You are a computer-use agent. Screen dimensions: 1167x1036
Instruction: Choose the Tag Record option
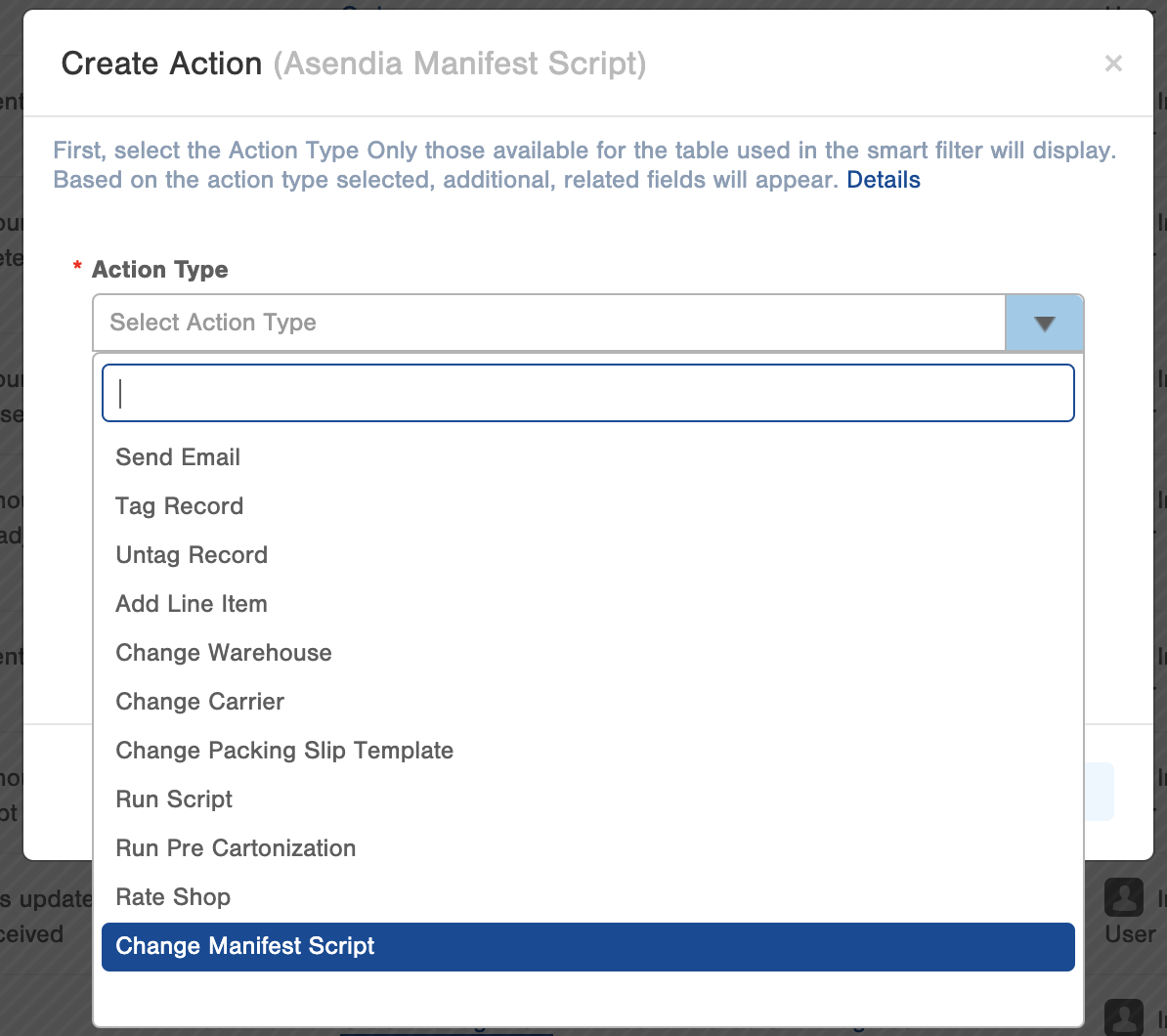[588, 506]
